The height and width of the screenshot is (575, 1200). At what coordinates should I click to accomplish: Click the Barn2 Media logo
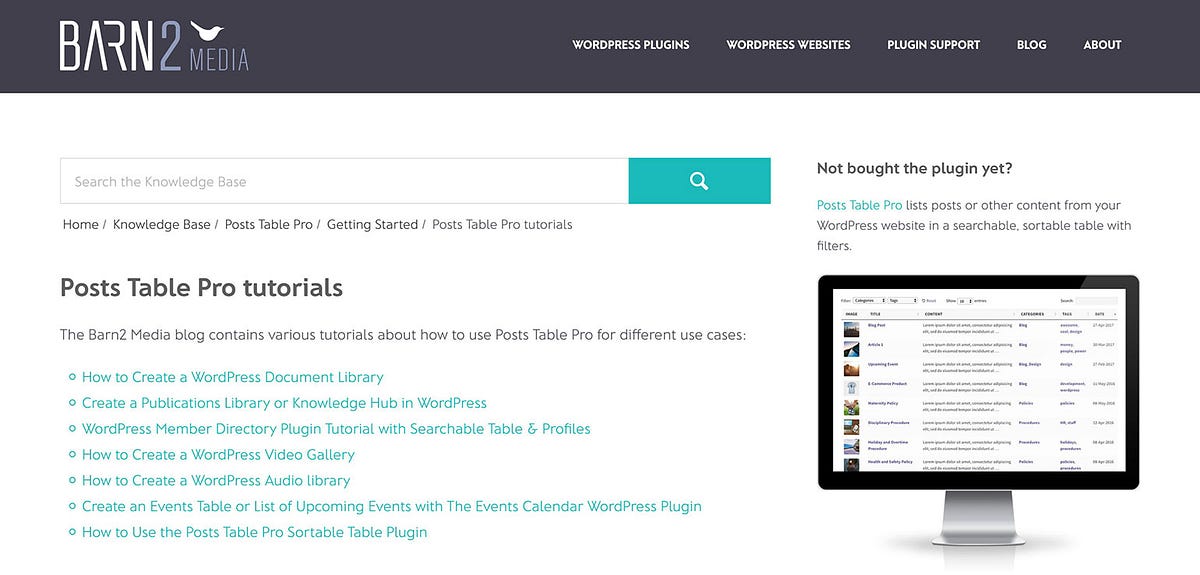coord(154,45)
